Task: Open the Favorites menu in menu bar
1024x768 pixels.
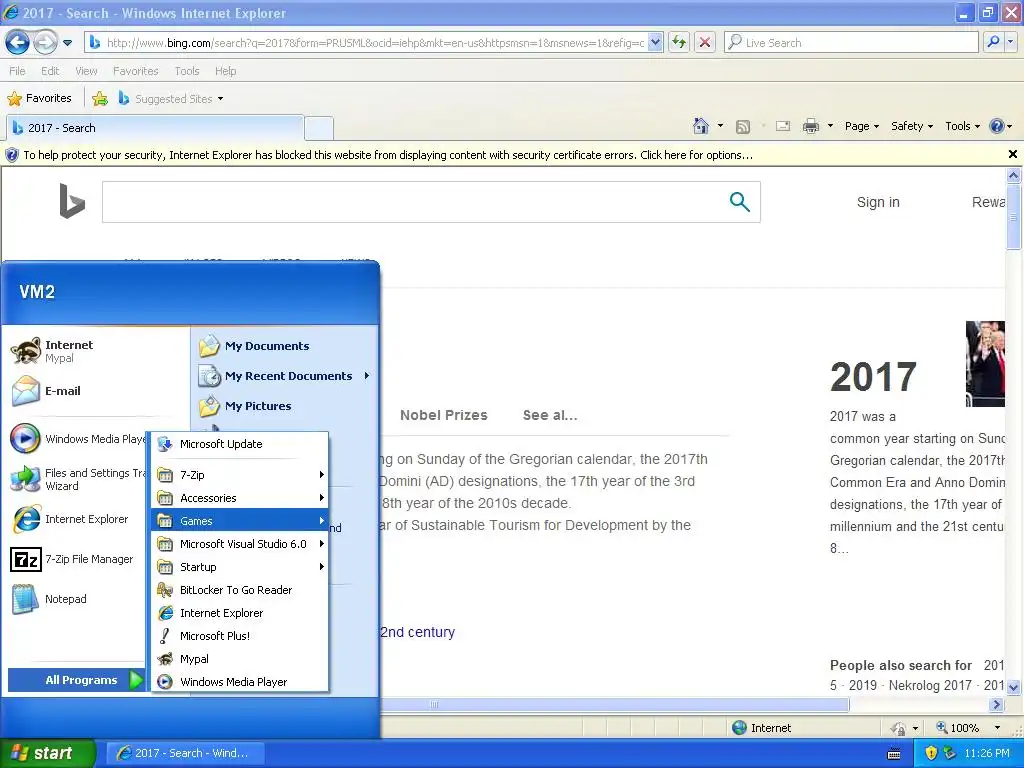Action: coord(135,71)
